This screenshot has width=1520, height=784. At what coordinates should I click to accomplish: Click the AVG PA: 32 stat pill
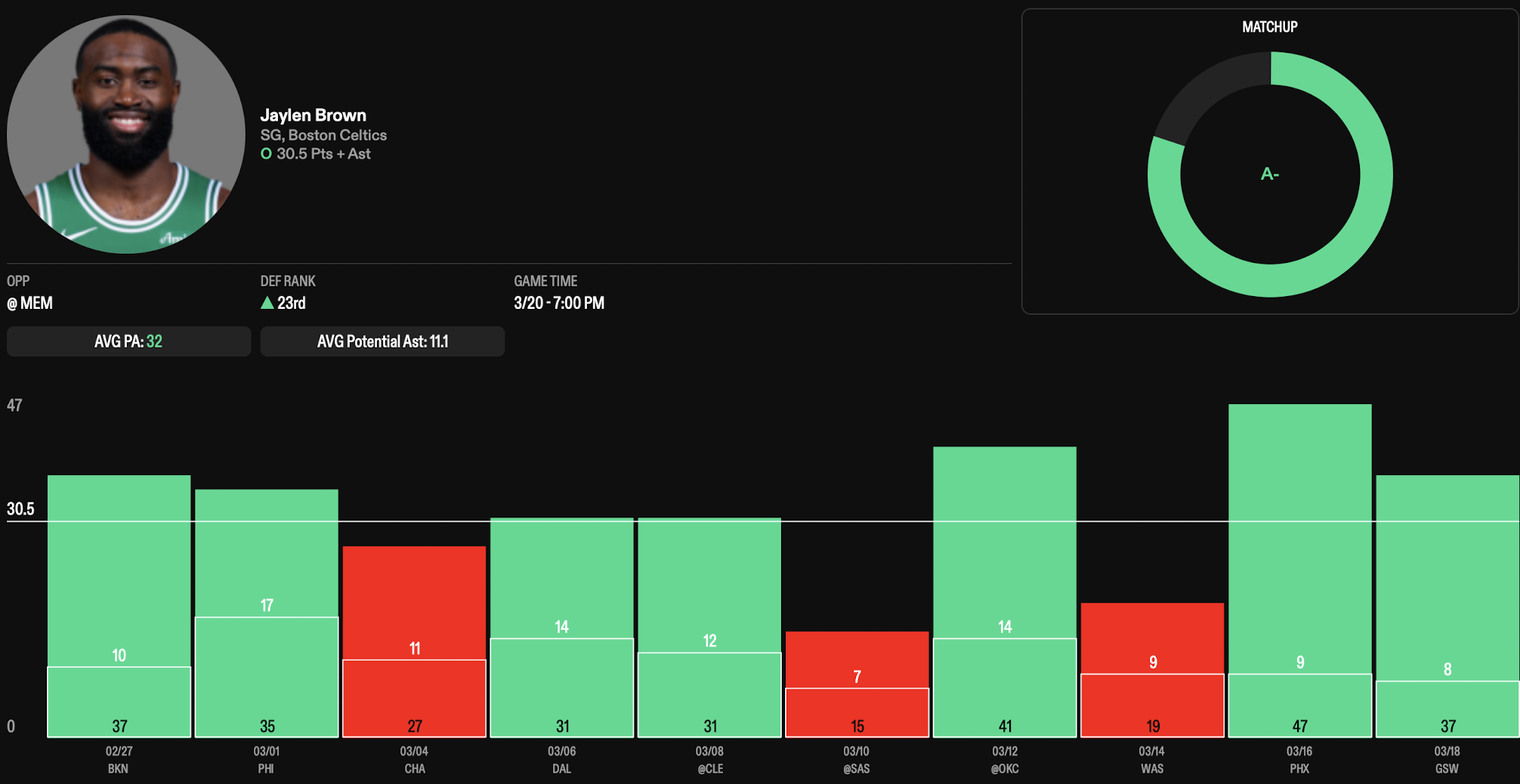pos(128,341)
